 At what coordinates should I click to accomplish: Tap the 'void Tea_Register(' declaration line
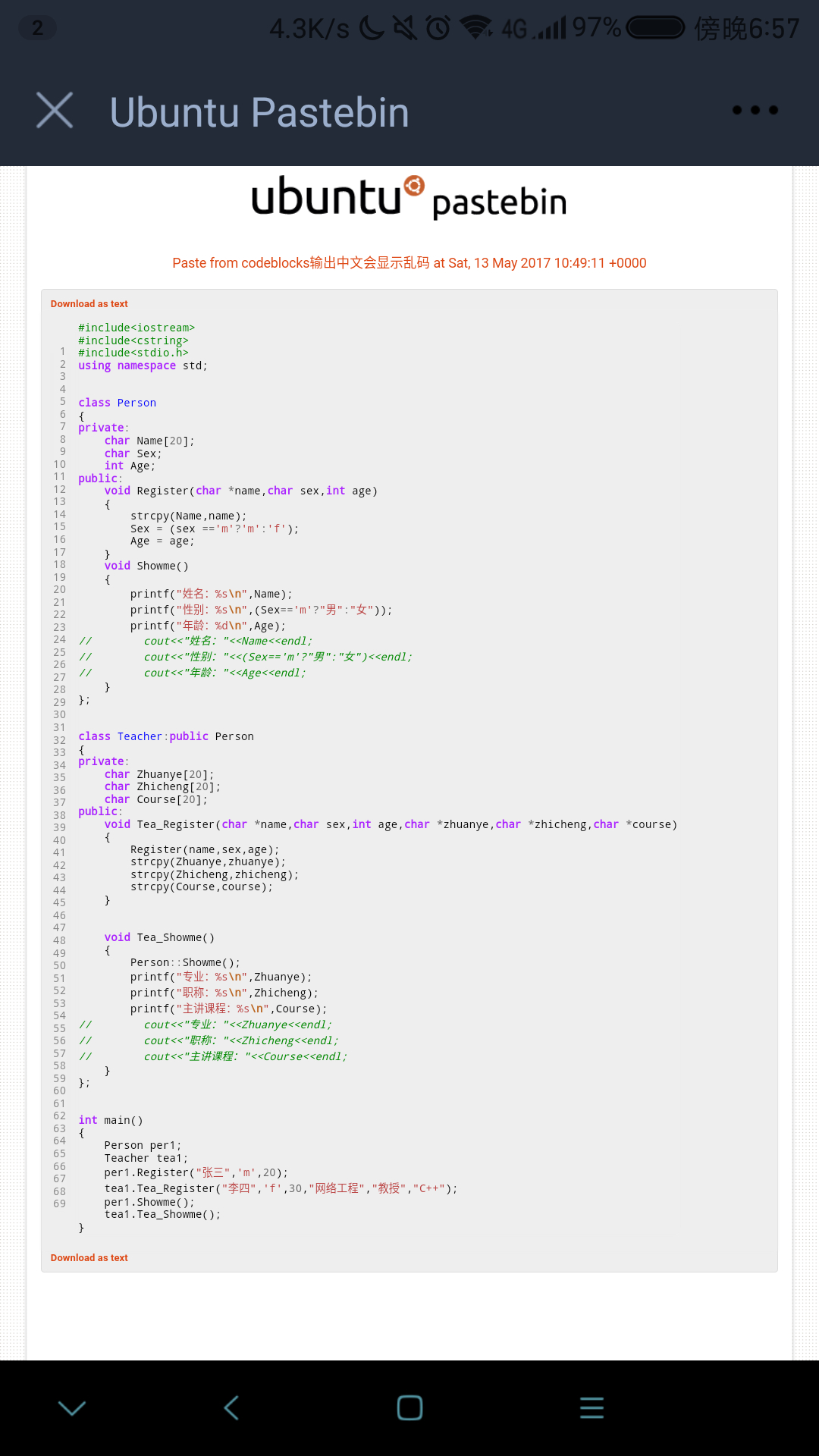coord(391,824)
